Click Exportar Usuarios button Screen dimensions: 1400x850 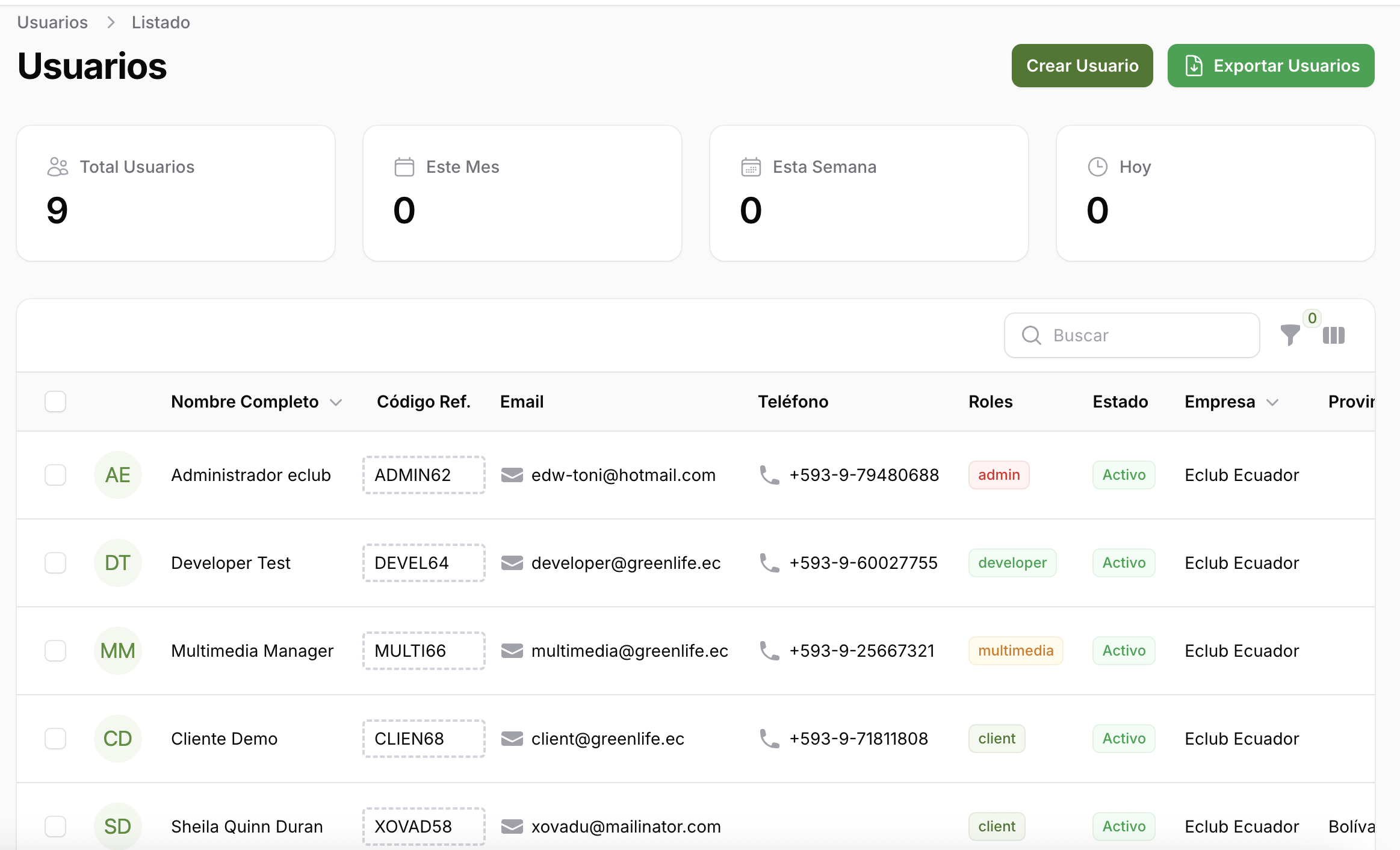(x=1271, y=66)
